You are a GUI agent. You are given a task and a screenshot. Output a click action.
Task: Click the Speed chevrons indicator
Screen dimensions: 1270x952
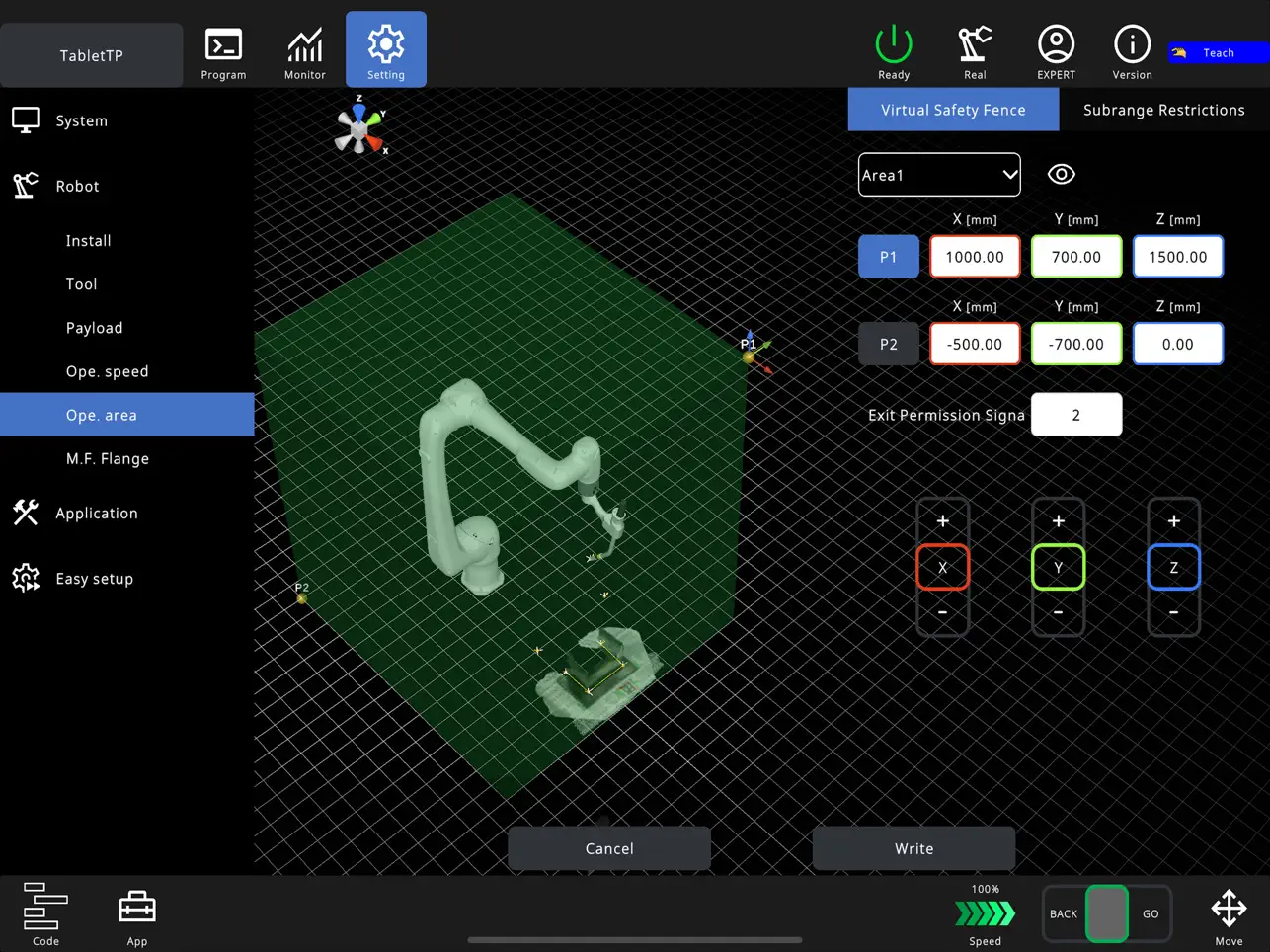pyautogui.click(x=985, y=914)
